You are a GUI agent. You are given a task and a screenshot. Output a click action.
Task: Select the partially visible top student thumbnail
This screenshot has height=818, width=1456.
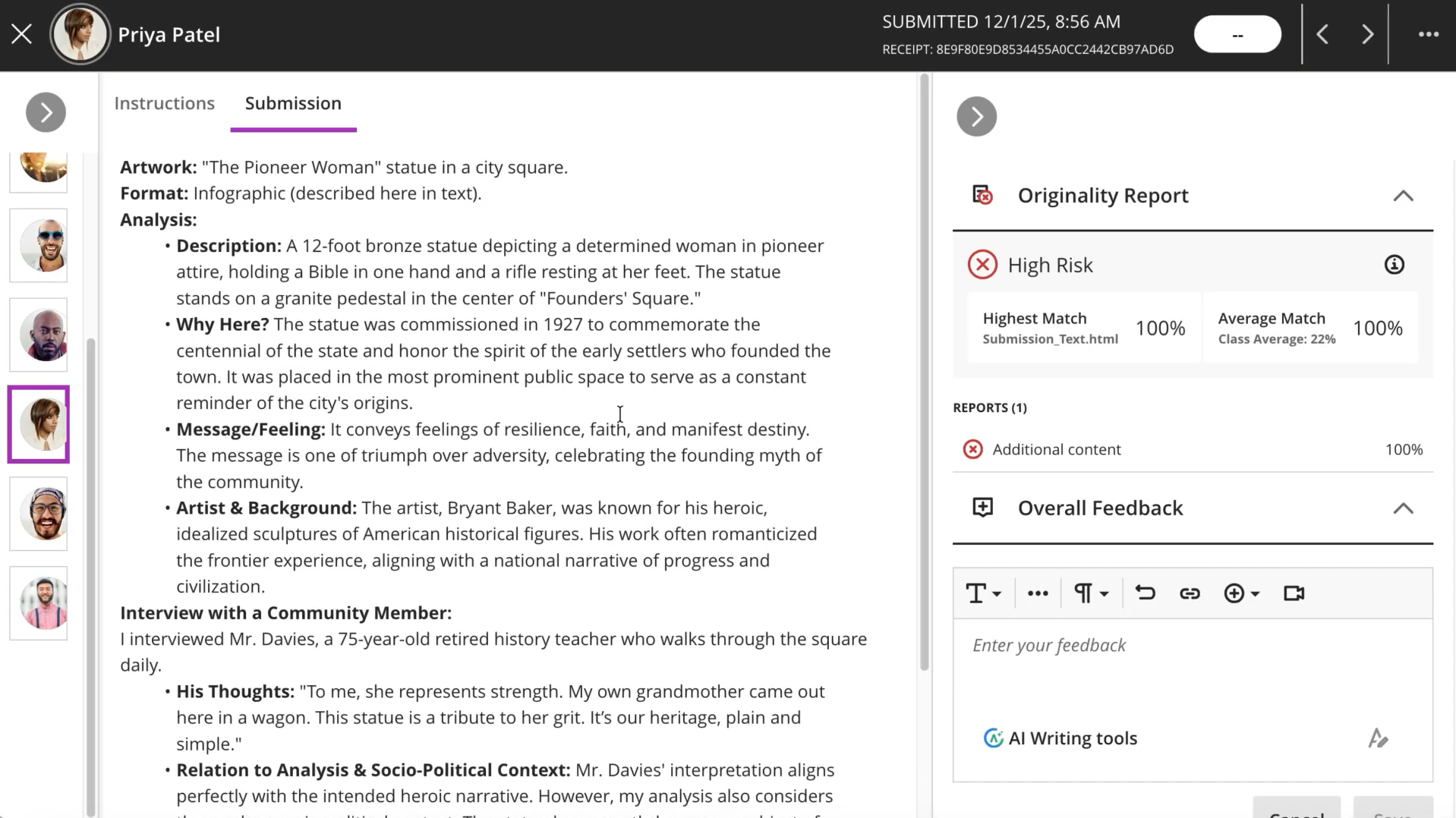coord(39,171)
